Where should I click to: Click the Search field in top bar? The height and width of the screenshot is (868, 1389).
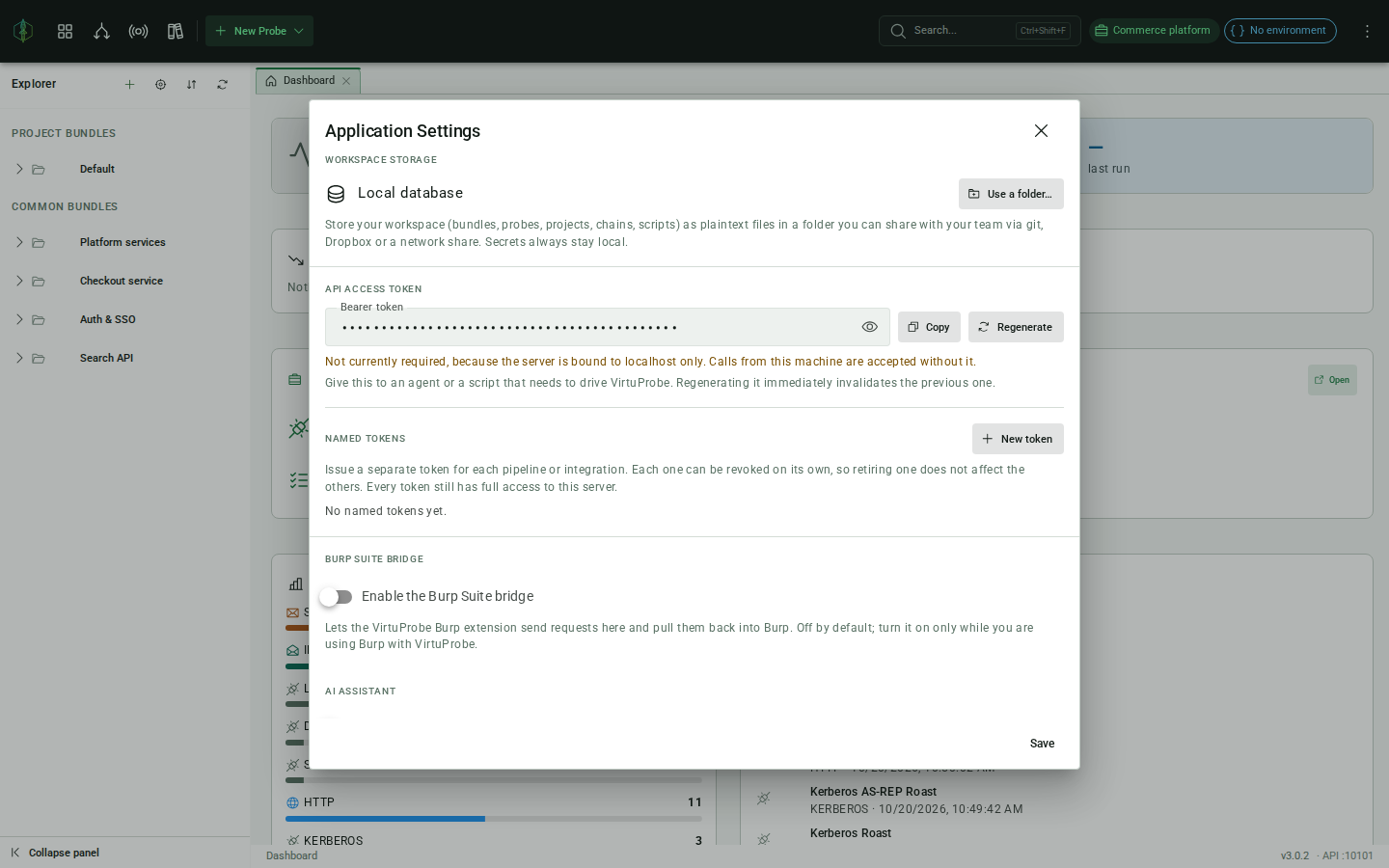tap(979, 31)
